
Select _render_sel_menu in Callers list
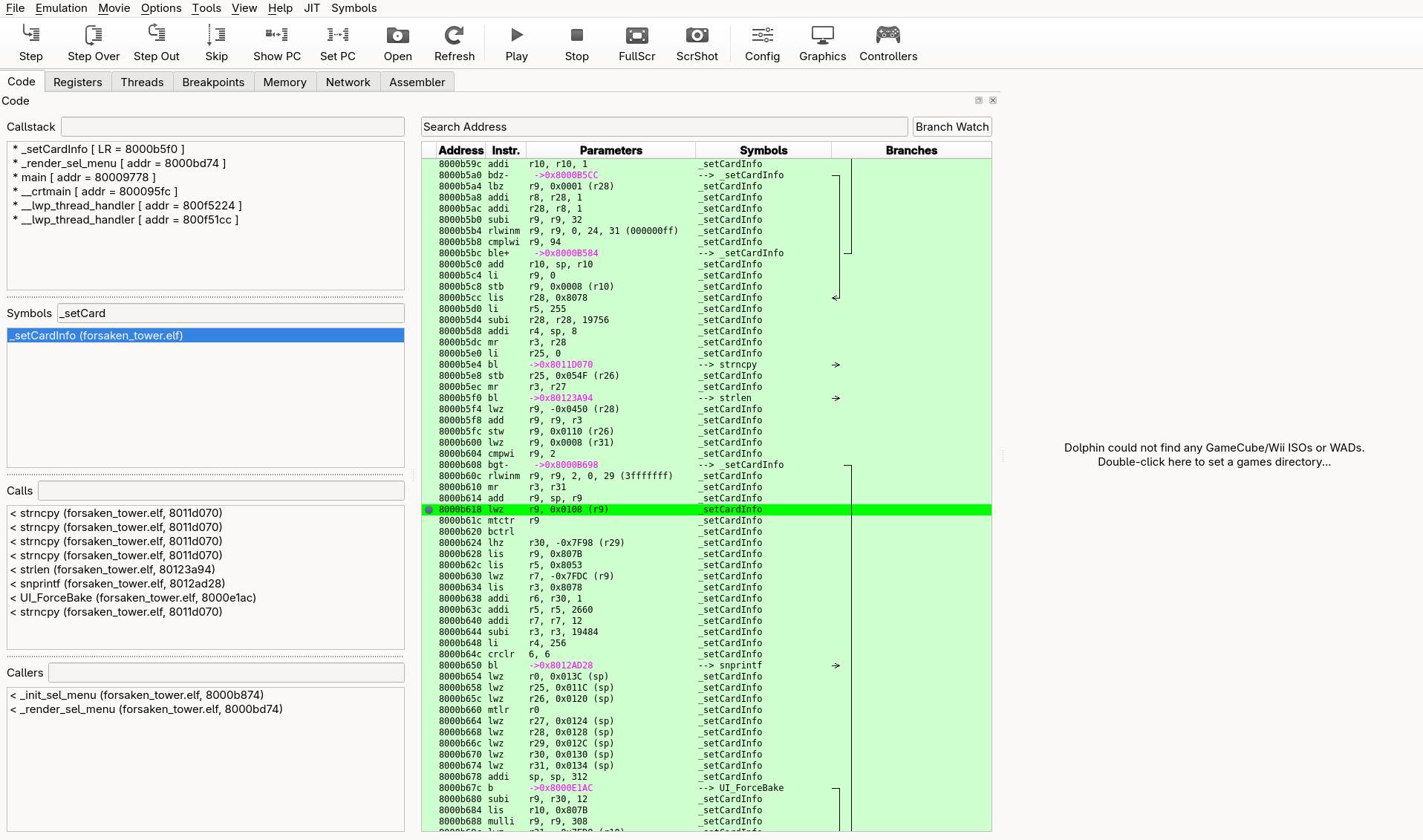[x=206, y=709]
